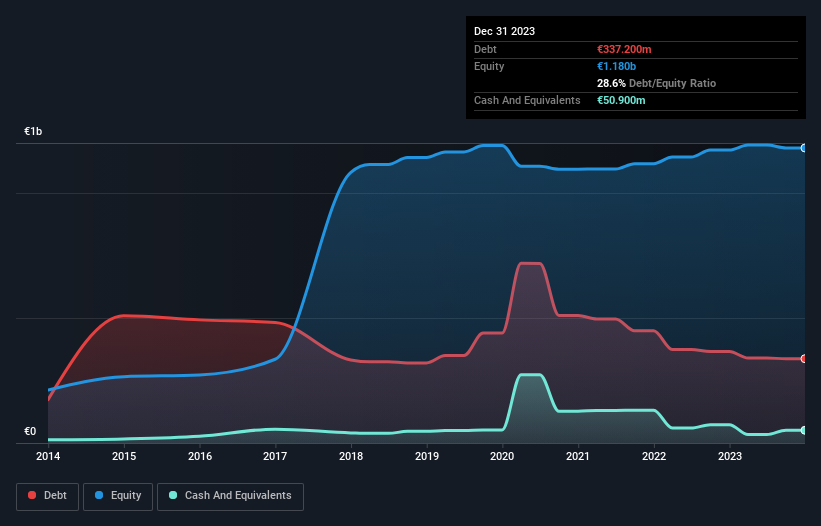Viewport: 821px width, 526px height.
Task: Click the 2019 x-axis label
Action: pos(427,456)
